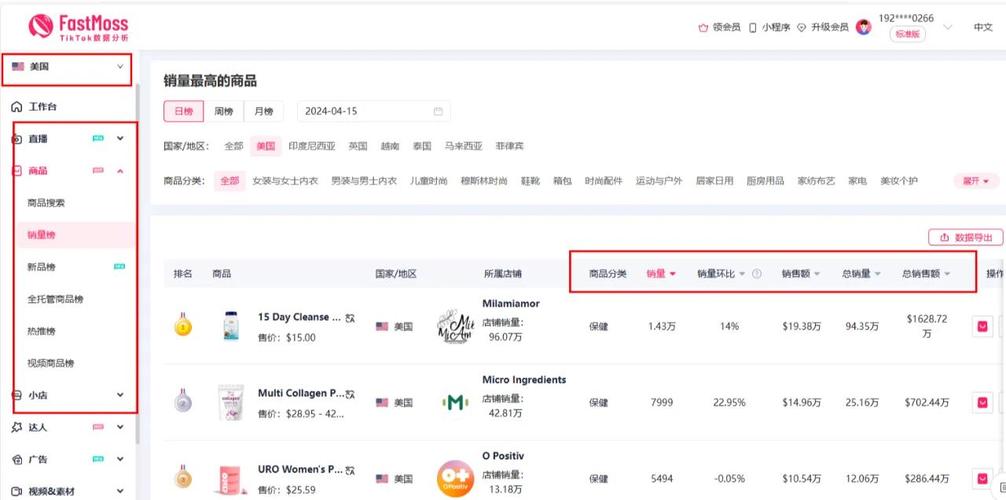1006x500 pixels.
Task: Select category 美妆个护
Action: point(899,181)
